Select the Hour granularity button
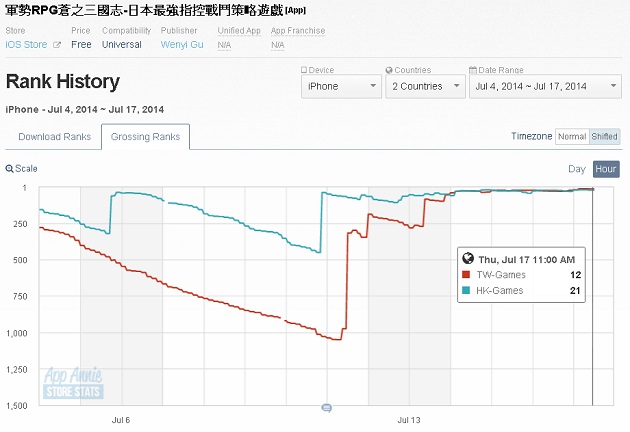Screen dimensions: 630x432 606,169
